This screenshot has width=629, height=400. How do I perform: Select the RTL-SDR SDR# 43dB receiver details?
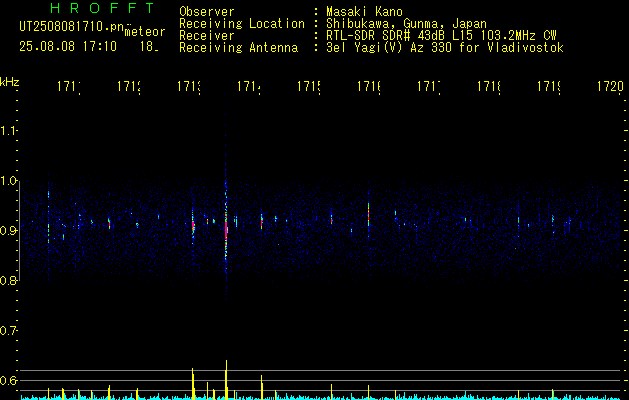[441, 36]
